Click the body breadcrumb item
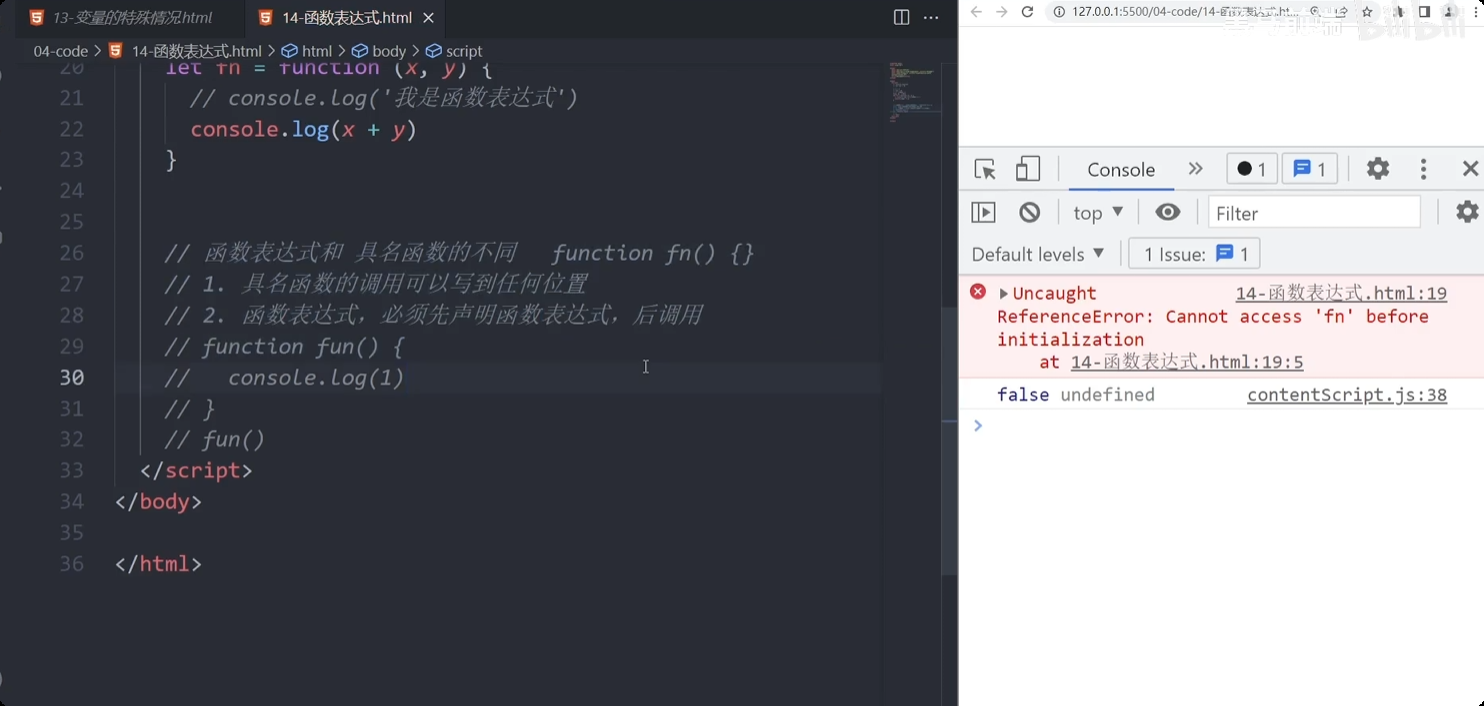This screenshot has width=1484, height=706. click(x=379, y=51)
